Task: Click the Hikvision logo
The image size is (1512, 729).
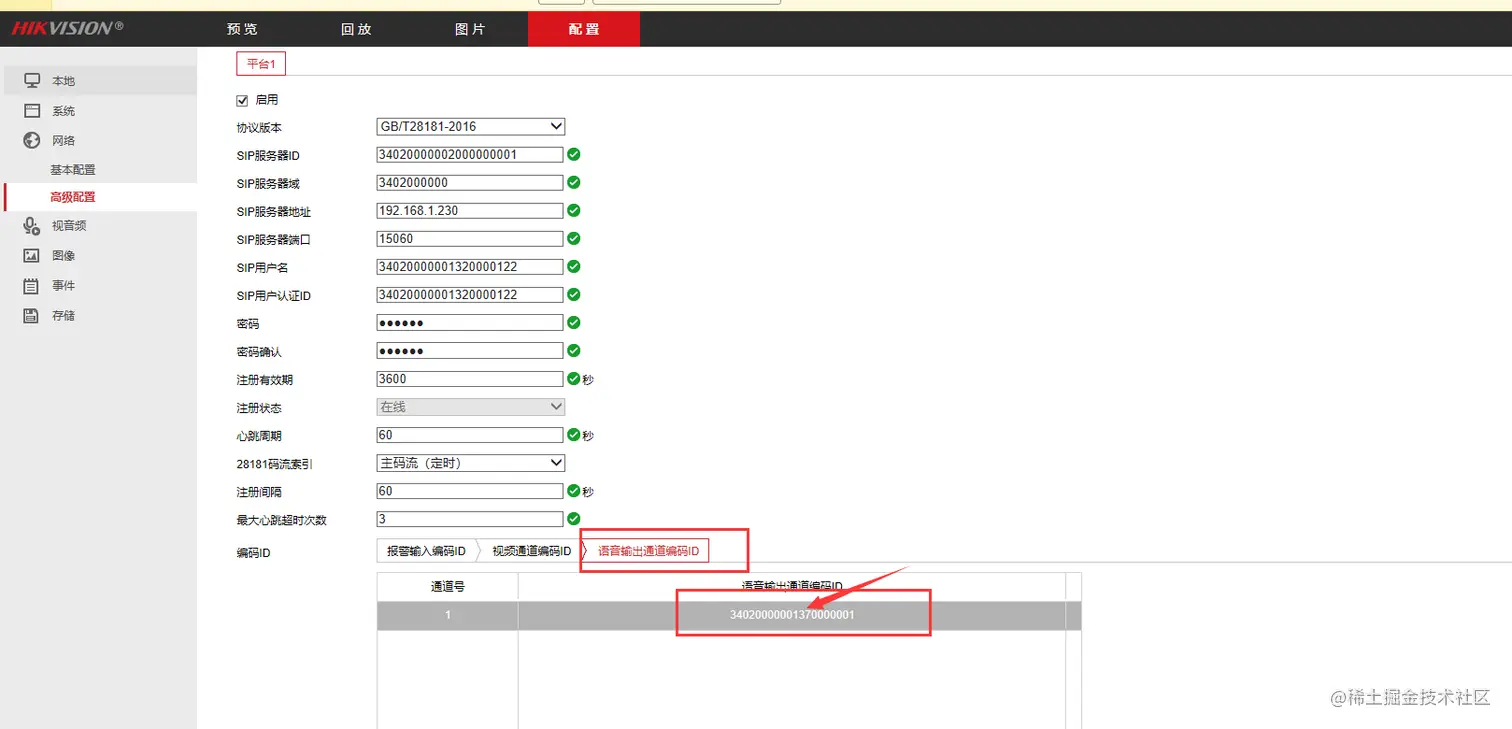Action: click(67, 28)
